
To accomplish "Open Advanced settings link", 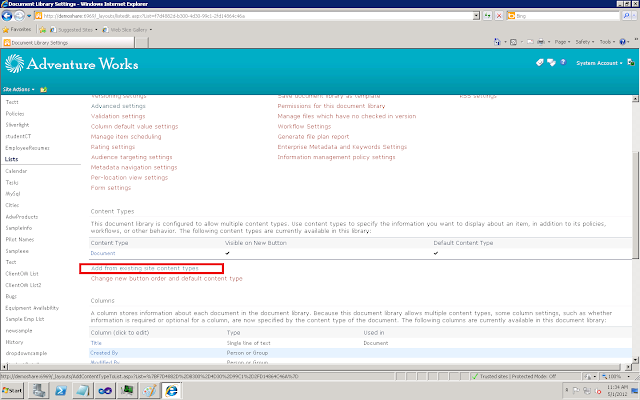I will point(118,106).
